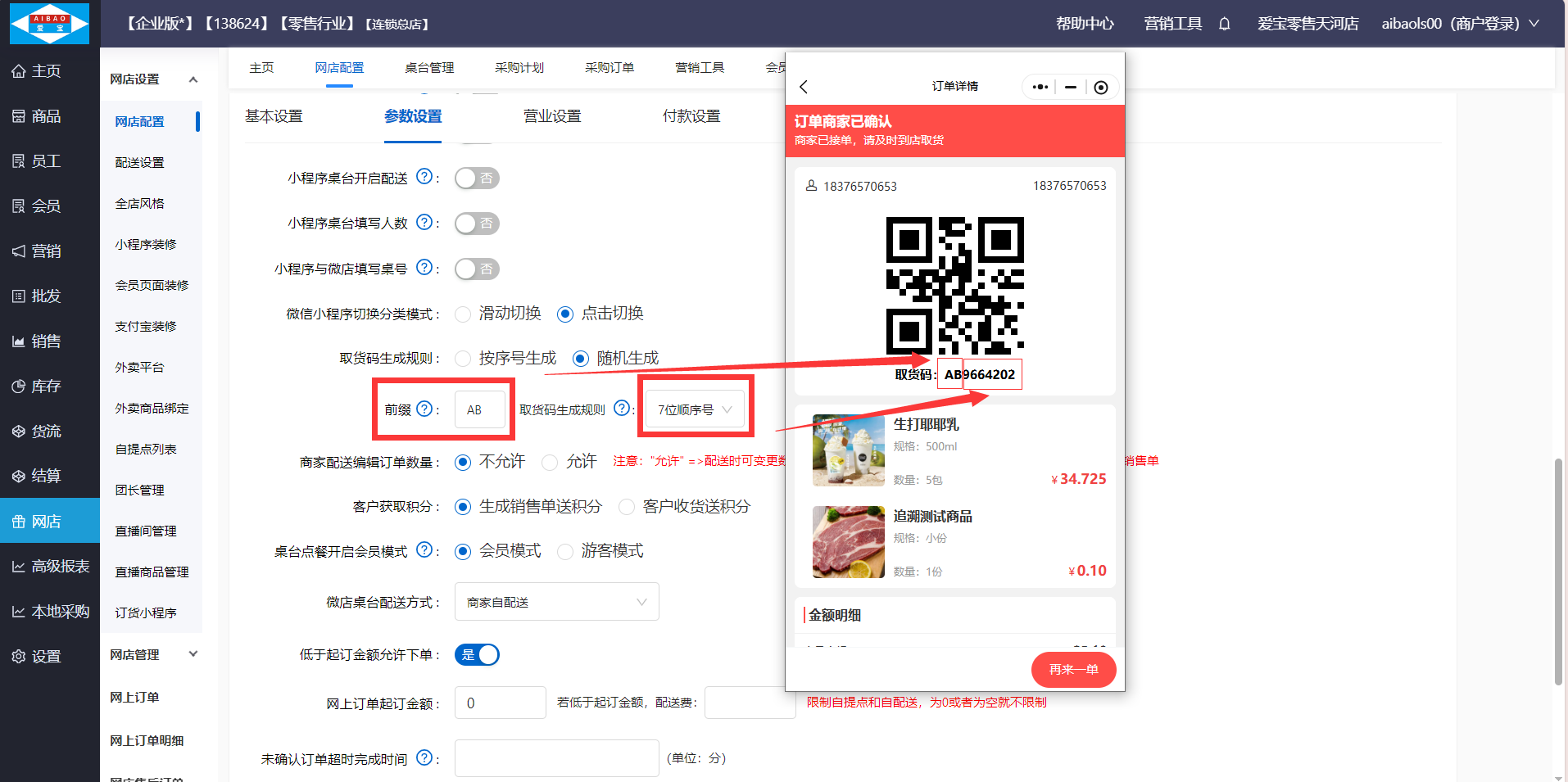
Task: Select 随机生成 radio option
Action: 581,359
